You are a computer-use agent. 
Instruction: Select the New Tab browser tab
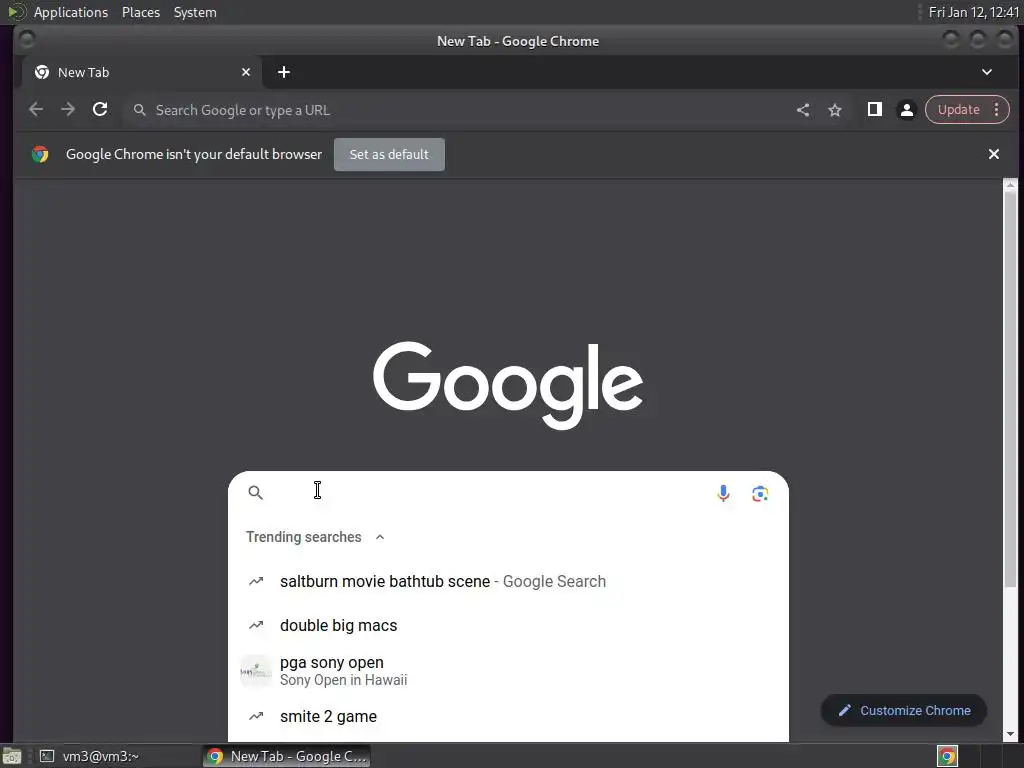[x=142, y=72]
